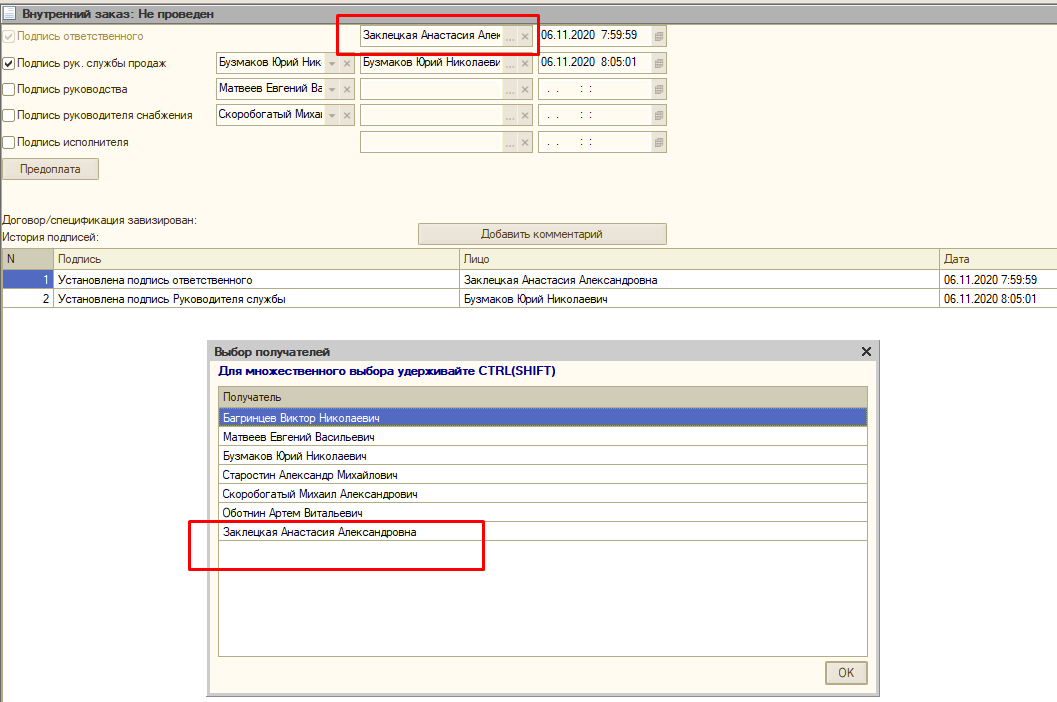This screenshot has width=1057, height=702.
Task: Clear the Бузмаков Юрий Ник dropdown value
Action: coord(346,63)
